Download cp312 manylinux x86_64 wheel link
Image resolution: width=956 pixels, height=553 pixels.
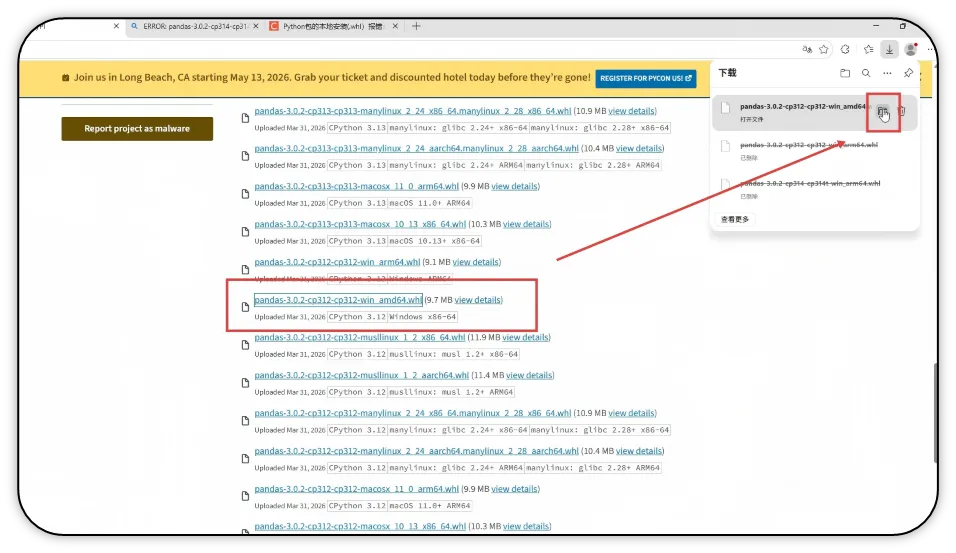[413, 413]
